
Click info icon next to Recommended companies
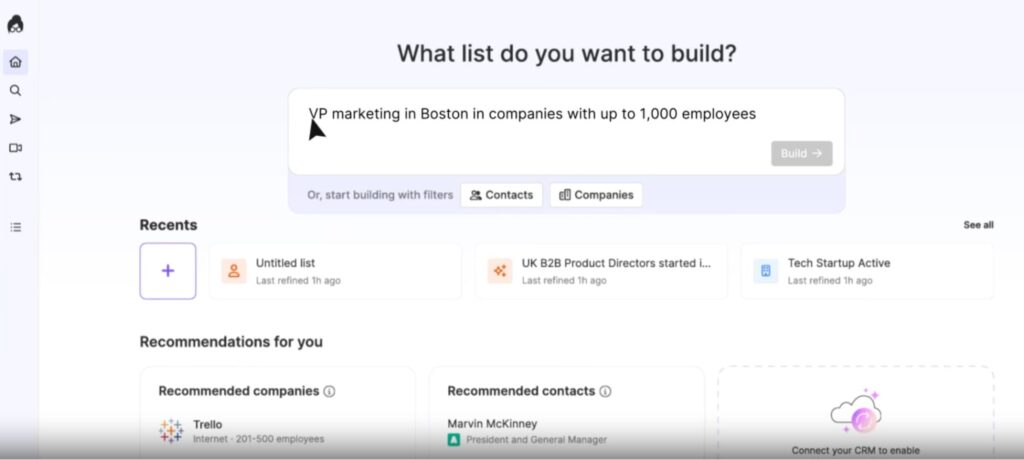click(330, 391)
